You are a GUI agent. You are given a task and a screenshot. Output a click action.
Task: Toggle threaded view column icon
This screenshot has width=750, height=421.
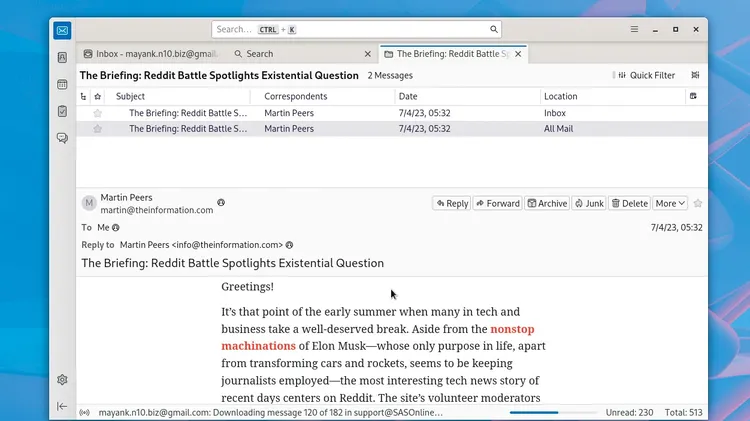point(83,96)
